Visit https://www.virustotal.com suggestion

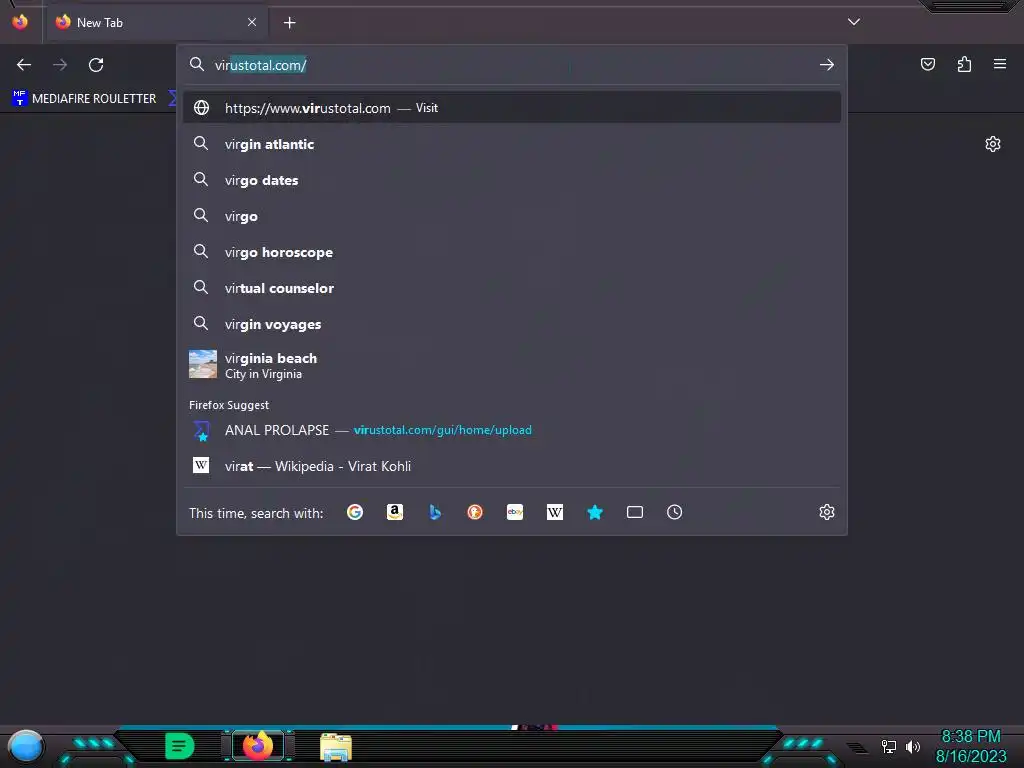coord(512,108)
